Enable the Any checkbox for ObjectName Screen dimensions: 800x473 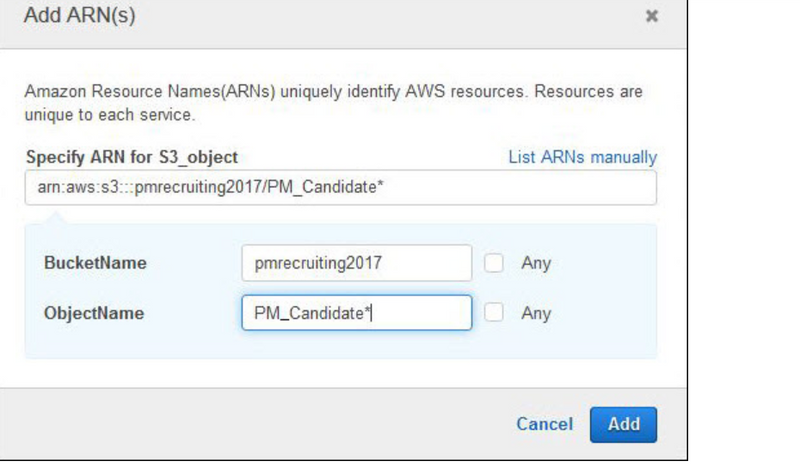coord(494,313)
